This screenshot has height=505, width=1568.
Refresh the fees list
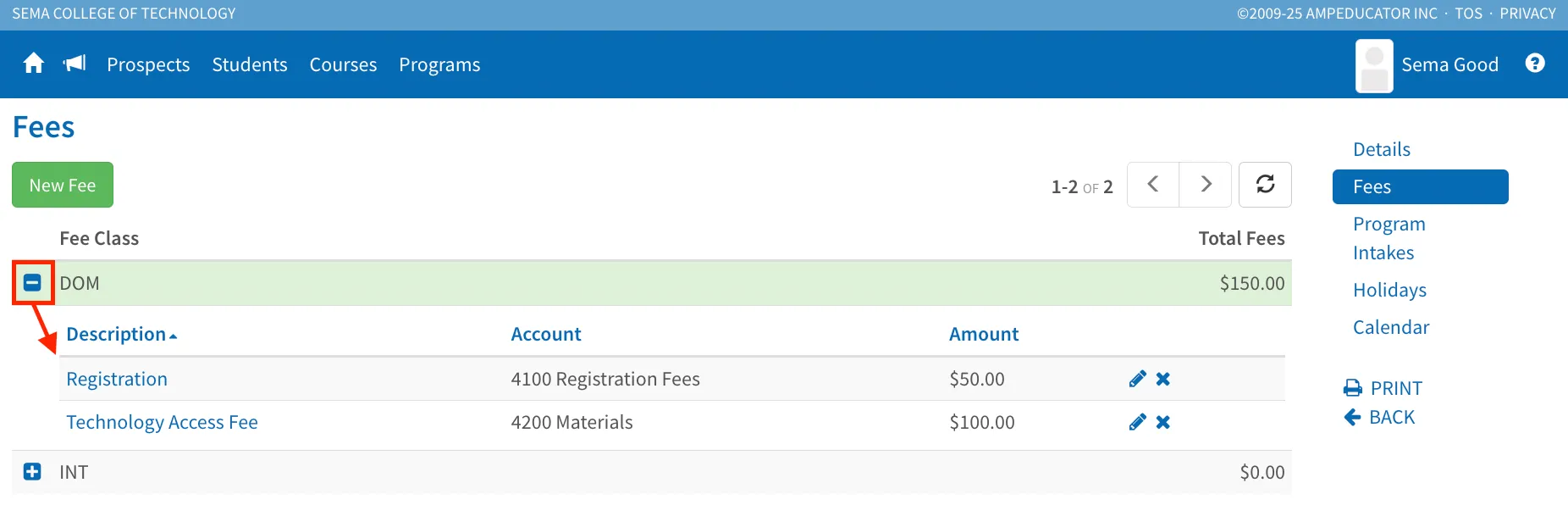1265,185
